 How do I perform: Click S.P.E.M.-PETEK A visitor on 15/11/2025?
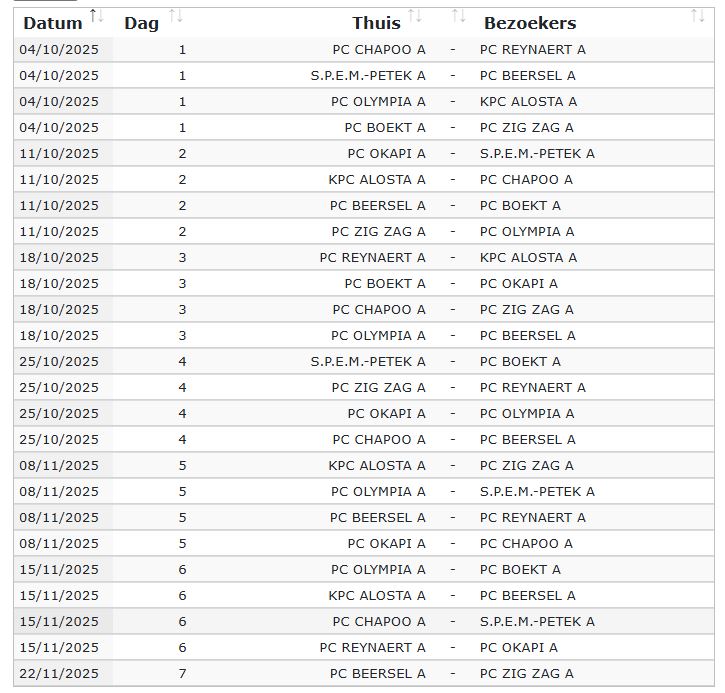(537, 621)
